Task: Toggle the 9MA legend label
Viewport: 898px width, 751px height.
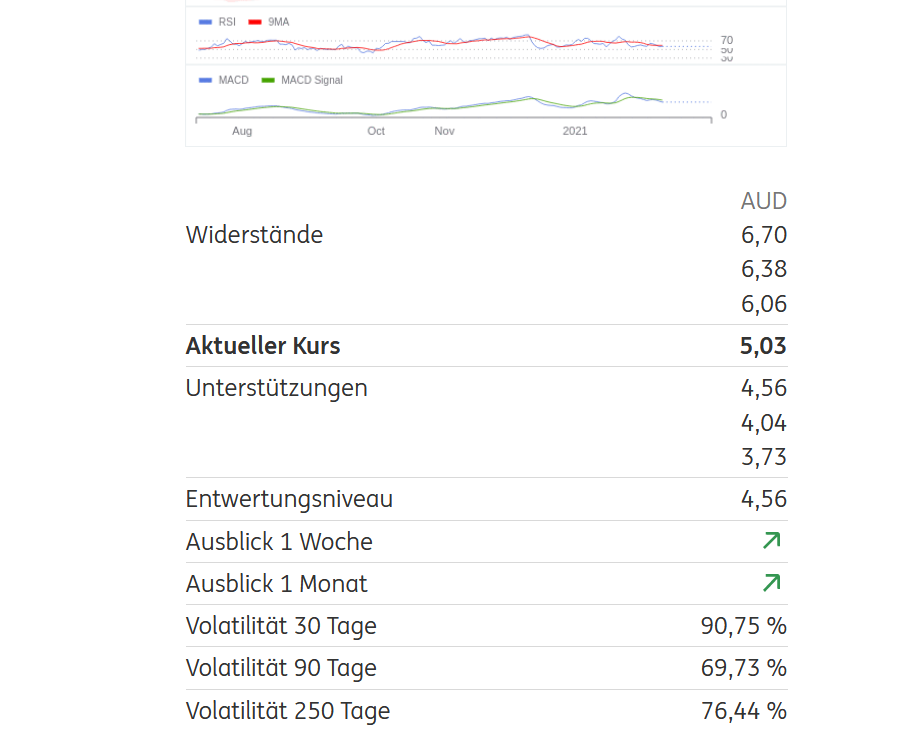Action: click(x=279, y=22)
